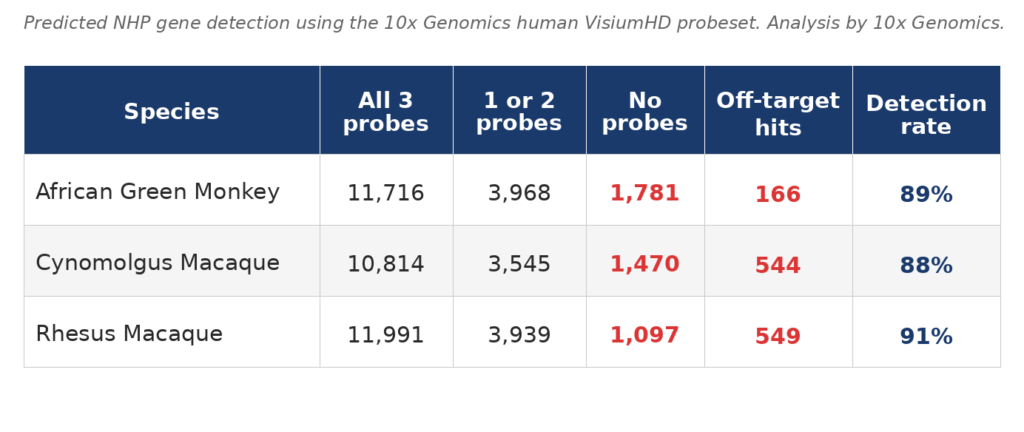Click the red 1,781 no-probes value
Viewport: 1024px width, 432px height.
click(645, 194)
